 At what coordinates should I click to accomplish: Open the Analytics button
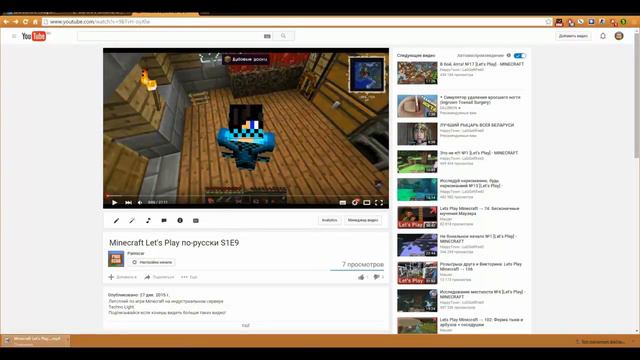(329, 220)
